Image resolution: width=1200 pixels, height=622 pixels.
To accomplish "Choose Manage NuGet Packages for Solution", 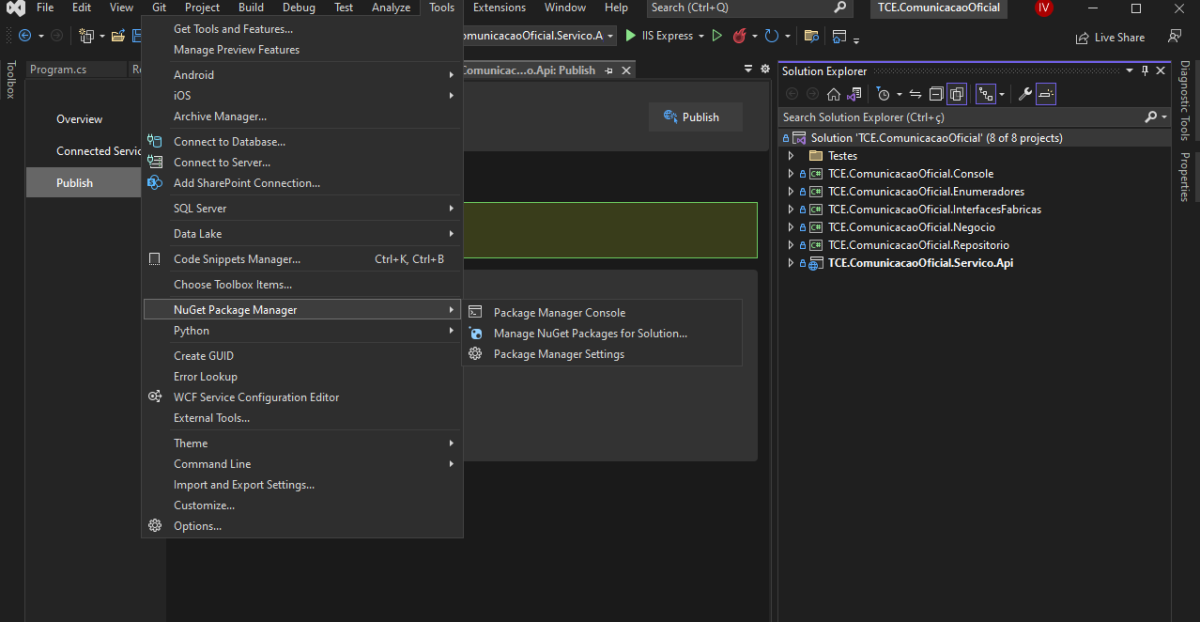I will point(590,334).
